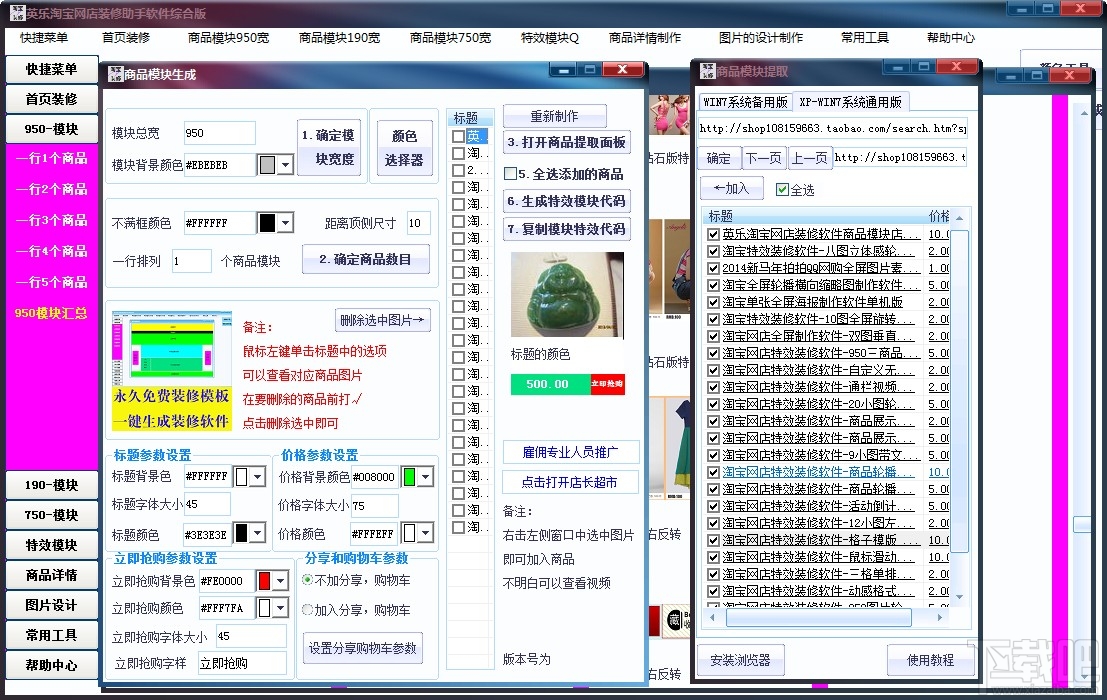1107x700 pixels.
Task: Click green 价格背景颜色 swatch
Action: pos(409,476)
